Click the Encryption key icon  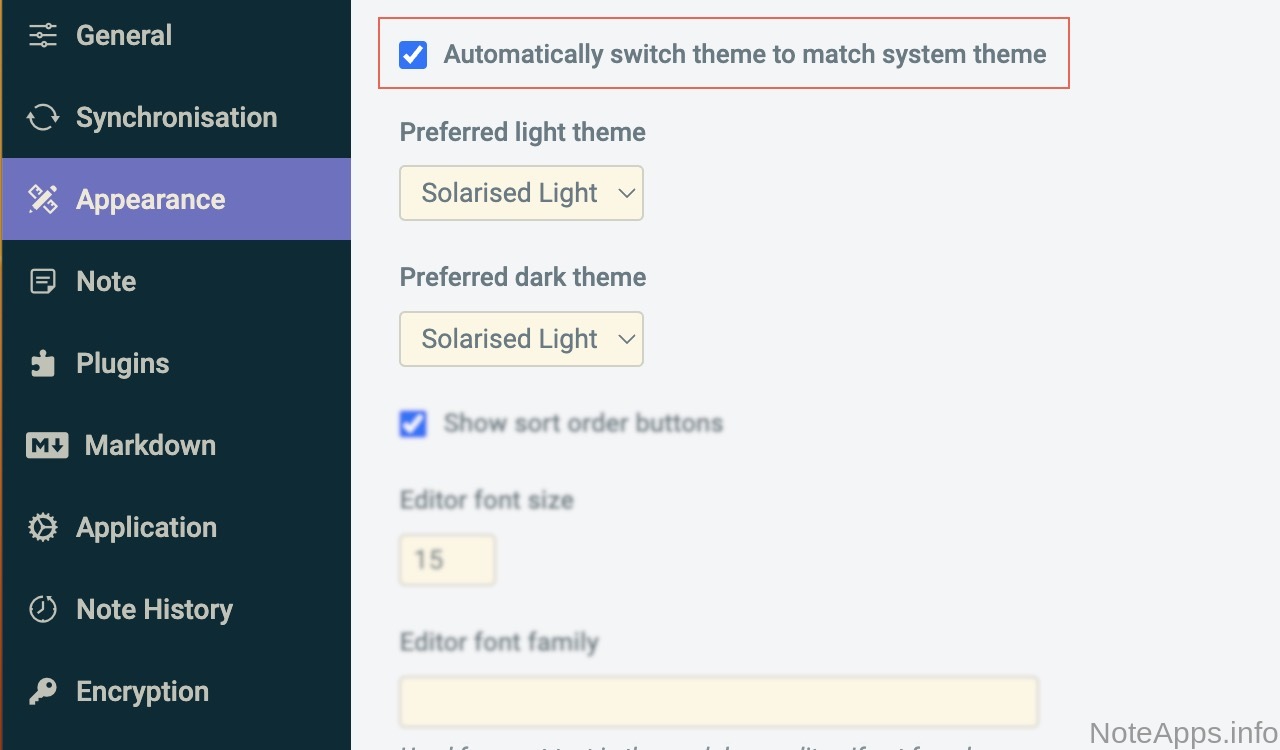pos(43,692)
